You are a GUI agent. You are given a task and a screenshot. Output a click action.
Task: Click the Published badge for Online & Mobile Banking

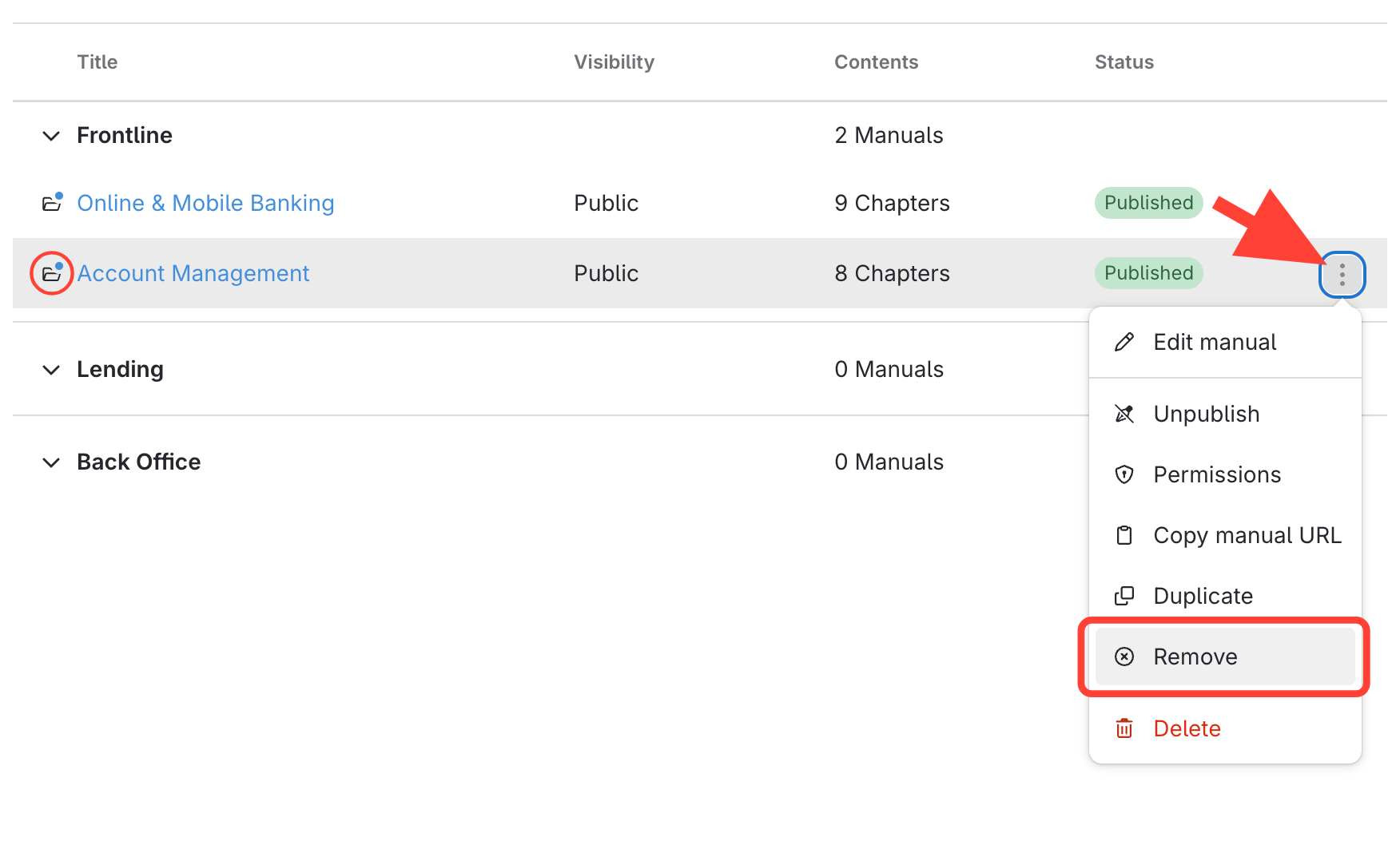point(1148,203)
